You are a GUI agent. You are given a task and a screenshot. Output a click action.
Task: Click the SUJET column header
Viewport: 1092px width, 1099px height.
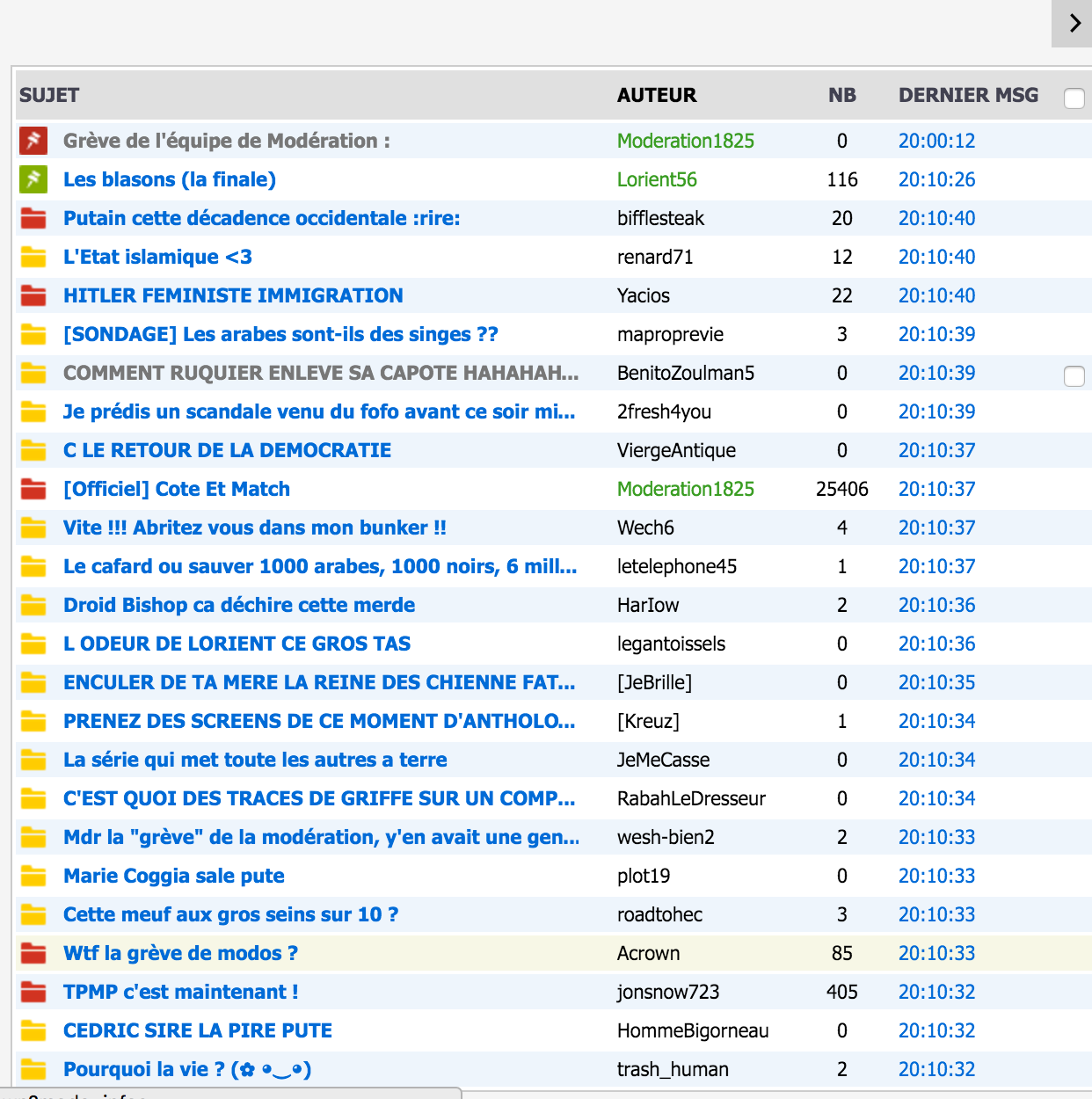pyautogui.click(x=49, y=95)
